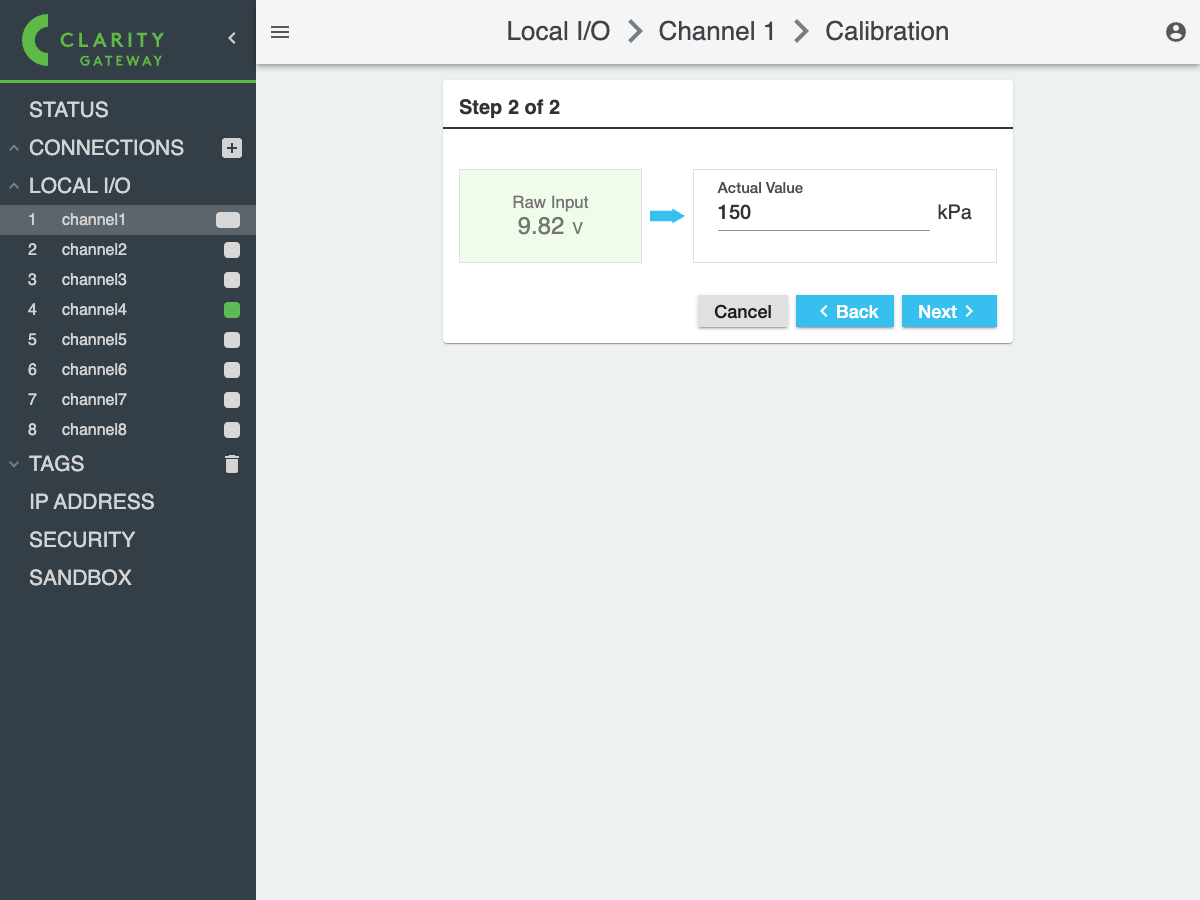Image resolution: width=1200 pixels, height=900 pixels.
Task: Expand the Tags section
Action: click(14, 464)
